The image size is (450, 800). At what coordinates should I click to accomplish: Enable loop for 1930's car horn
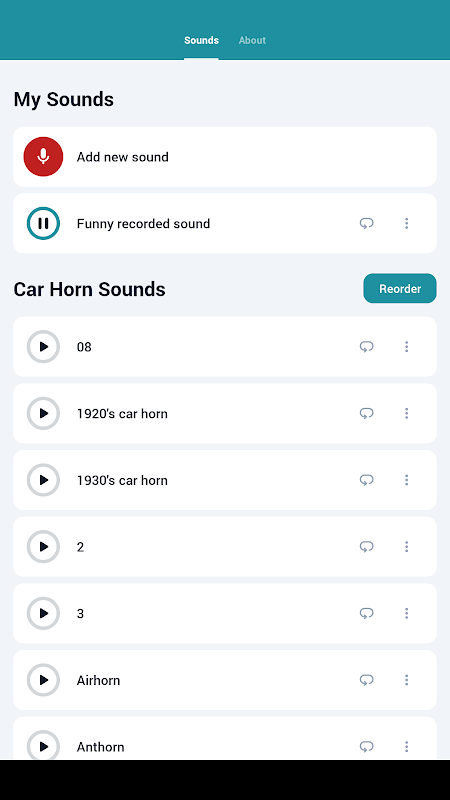[x=366, y=480]
